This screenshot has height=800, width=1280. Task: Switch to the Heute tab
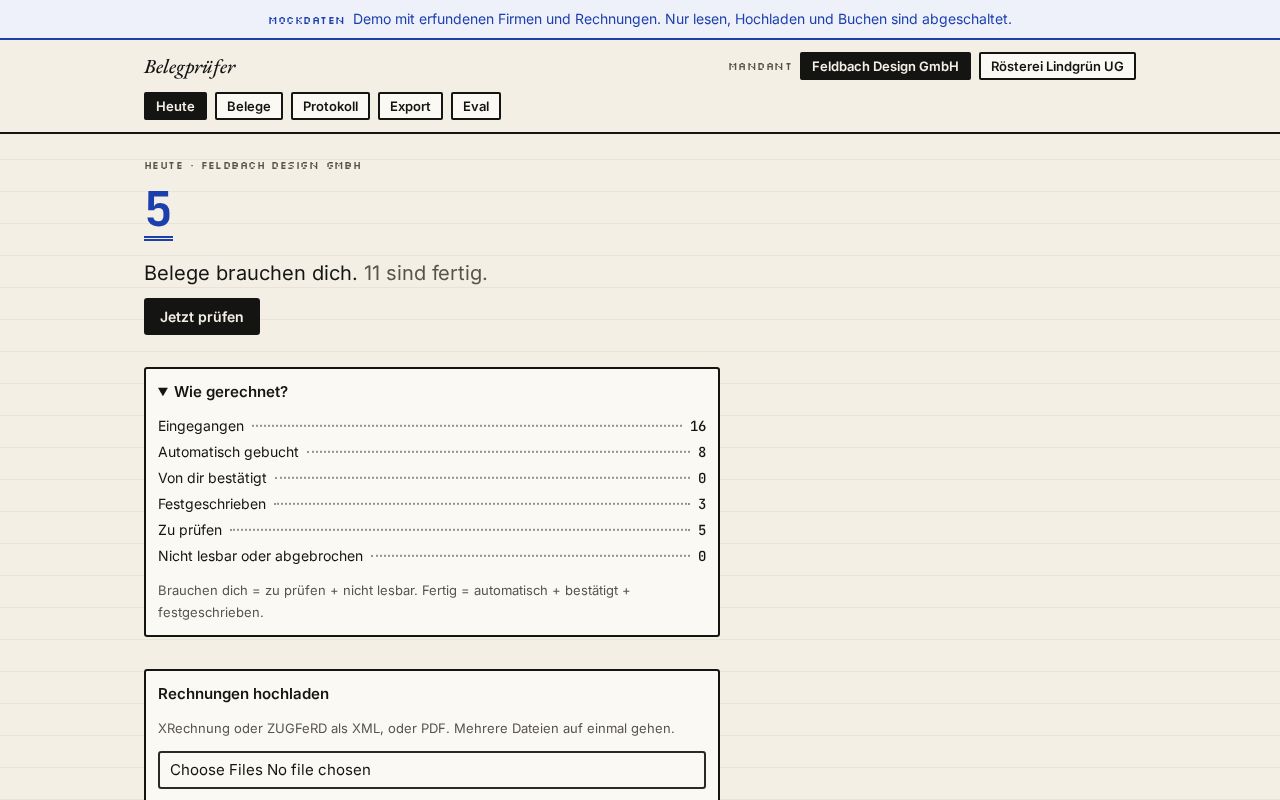click(x=175, y=106)
